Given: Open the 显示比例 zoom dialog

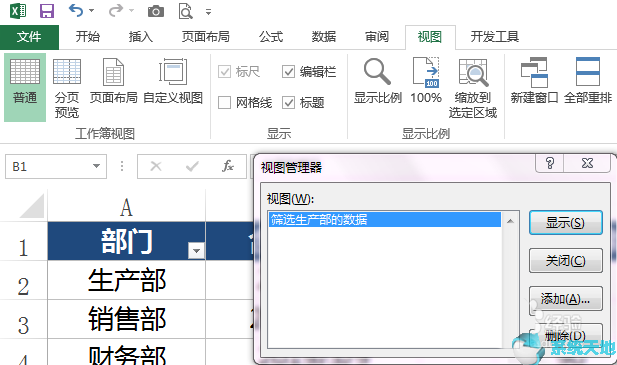Looking at the screenshot, I should (x=377, y=81).
